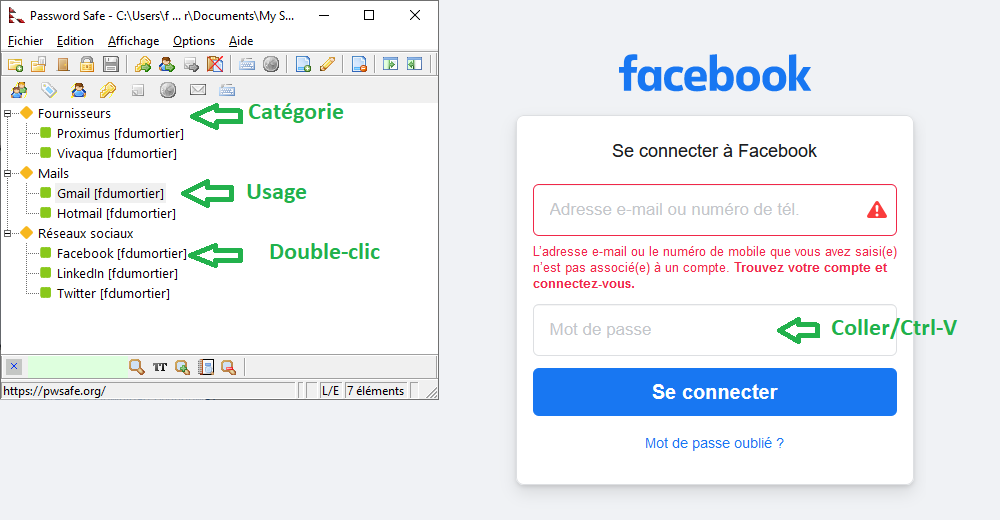This screenshot has height=520, width=1000.
Task: Click the Se connecter button
Action: tap(715, 392)
